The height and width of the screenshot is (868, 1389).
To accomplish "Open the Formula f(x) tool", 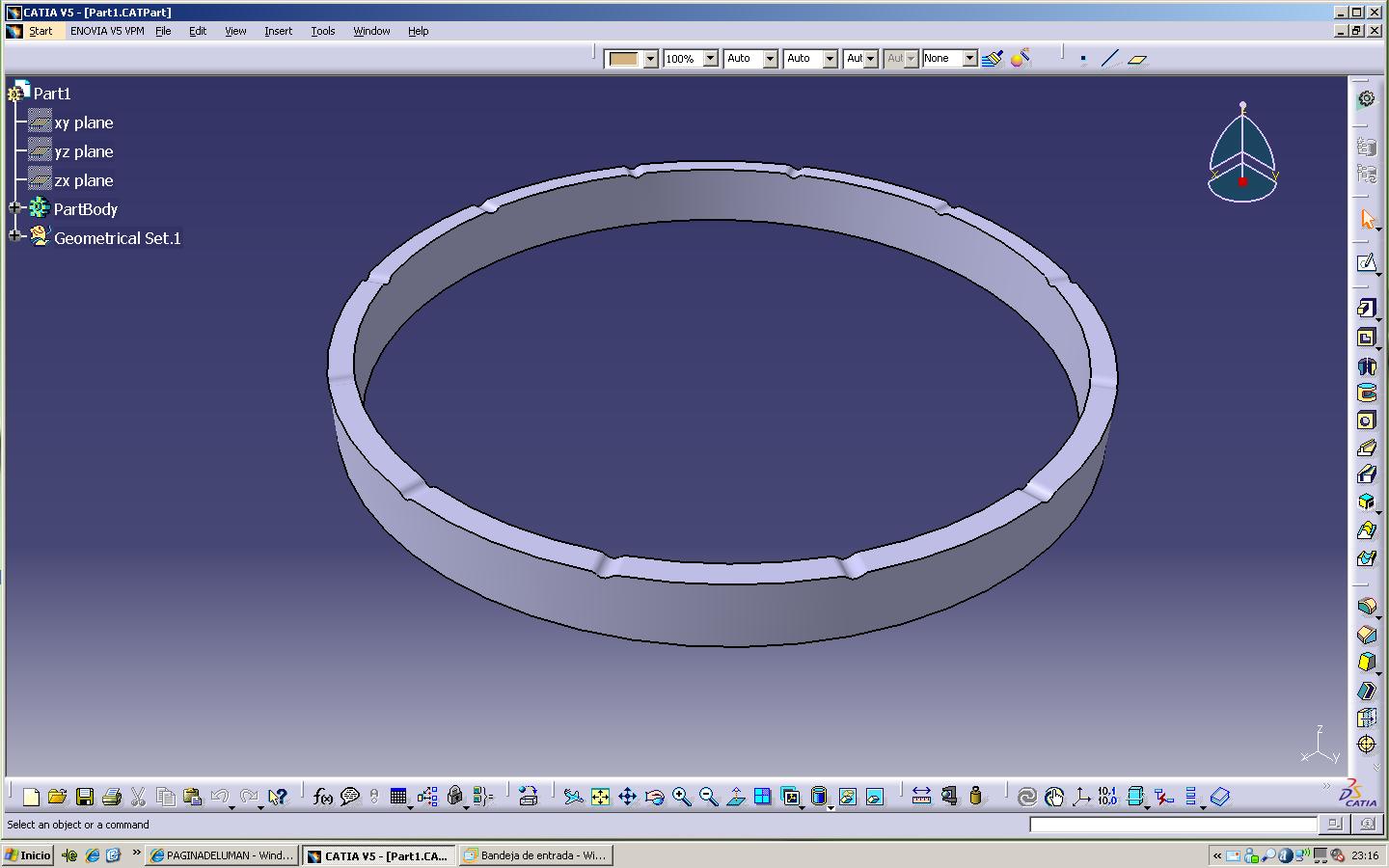I will [323, 797].
